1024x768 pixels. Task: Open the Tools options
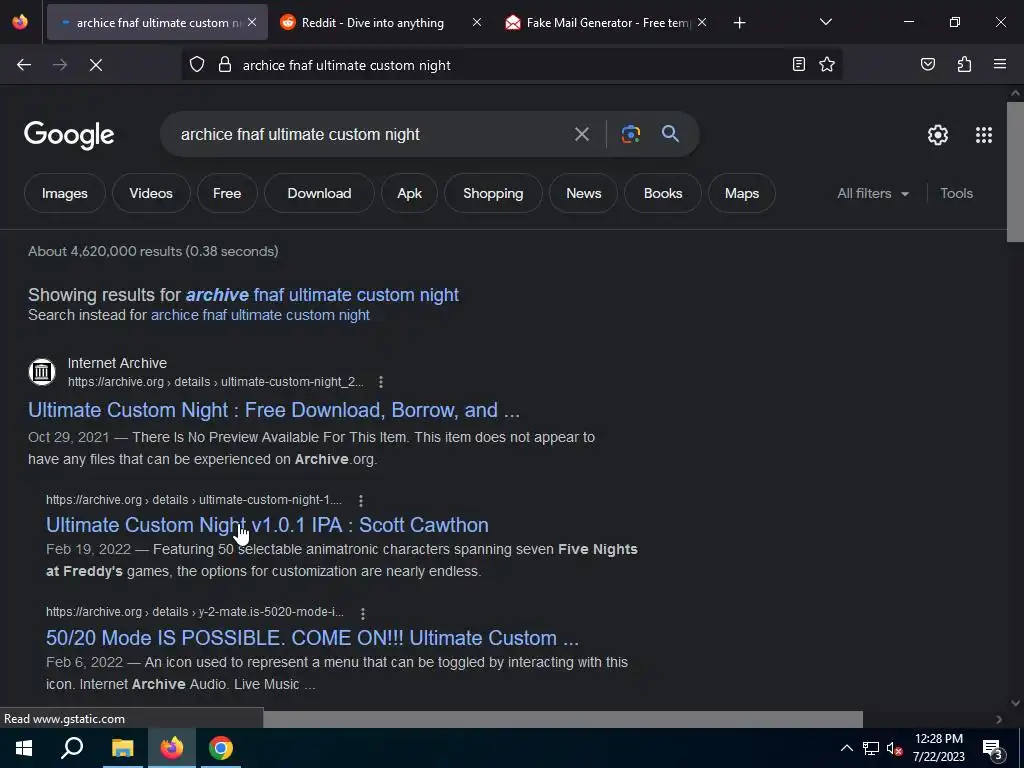point(956,193)
